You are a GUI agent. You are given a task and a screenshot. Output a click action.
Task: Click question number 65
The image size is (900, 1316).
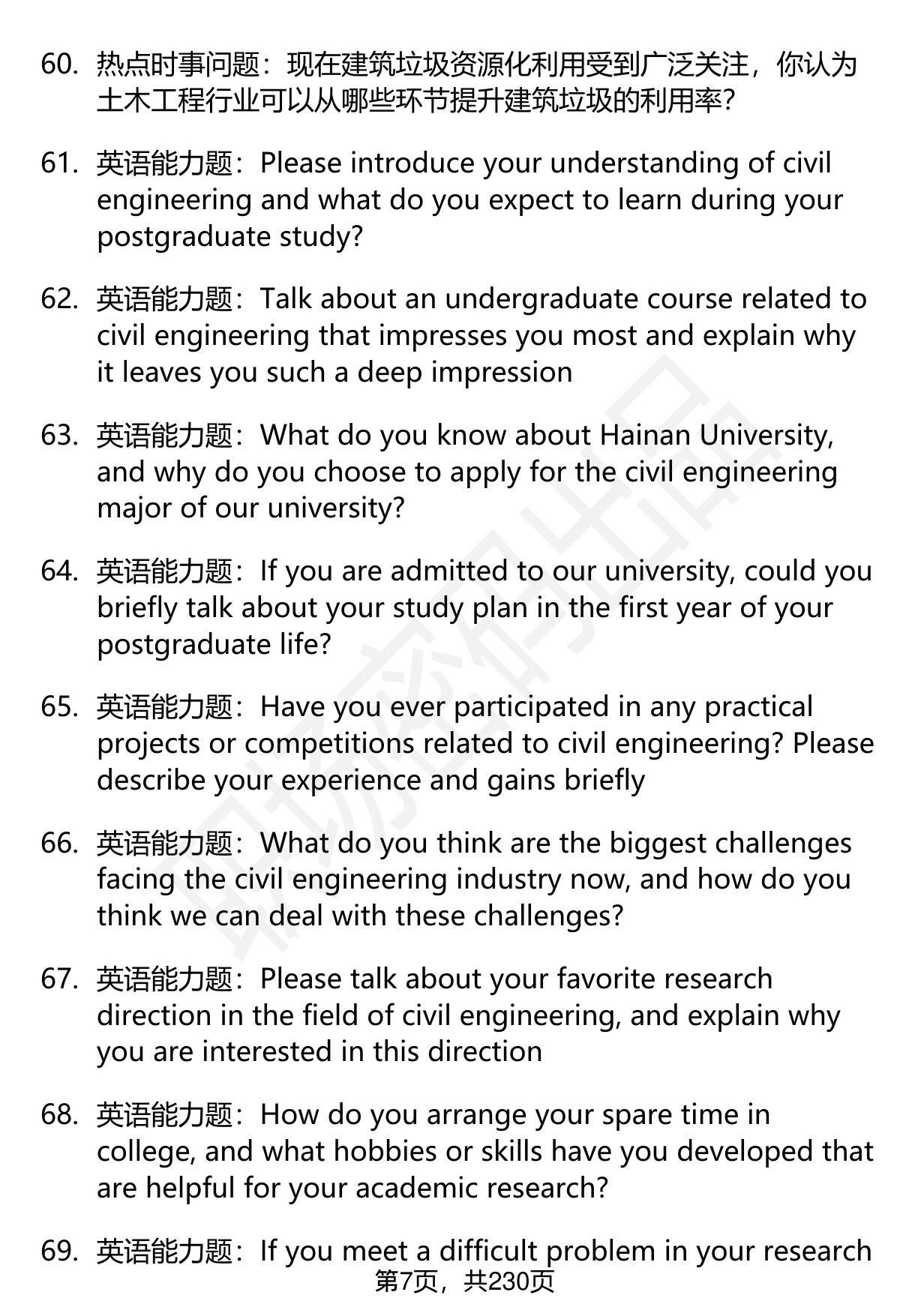coord(60,707)
